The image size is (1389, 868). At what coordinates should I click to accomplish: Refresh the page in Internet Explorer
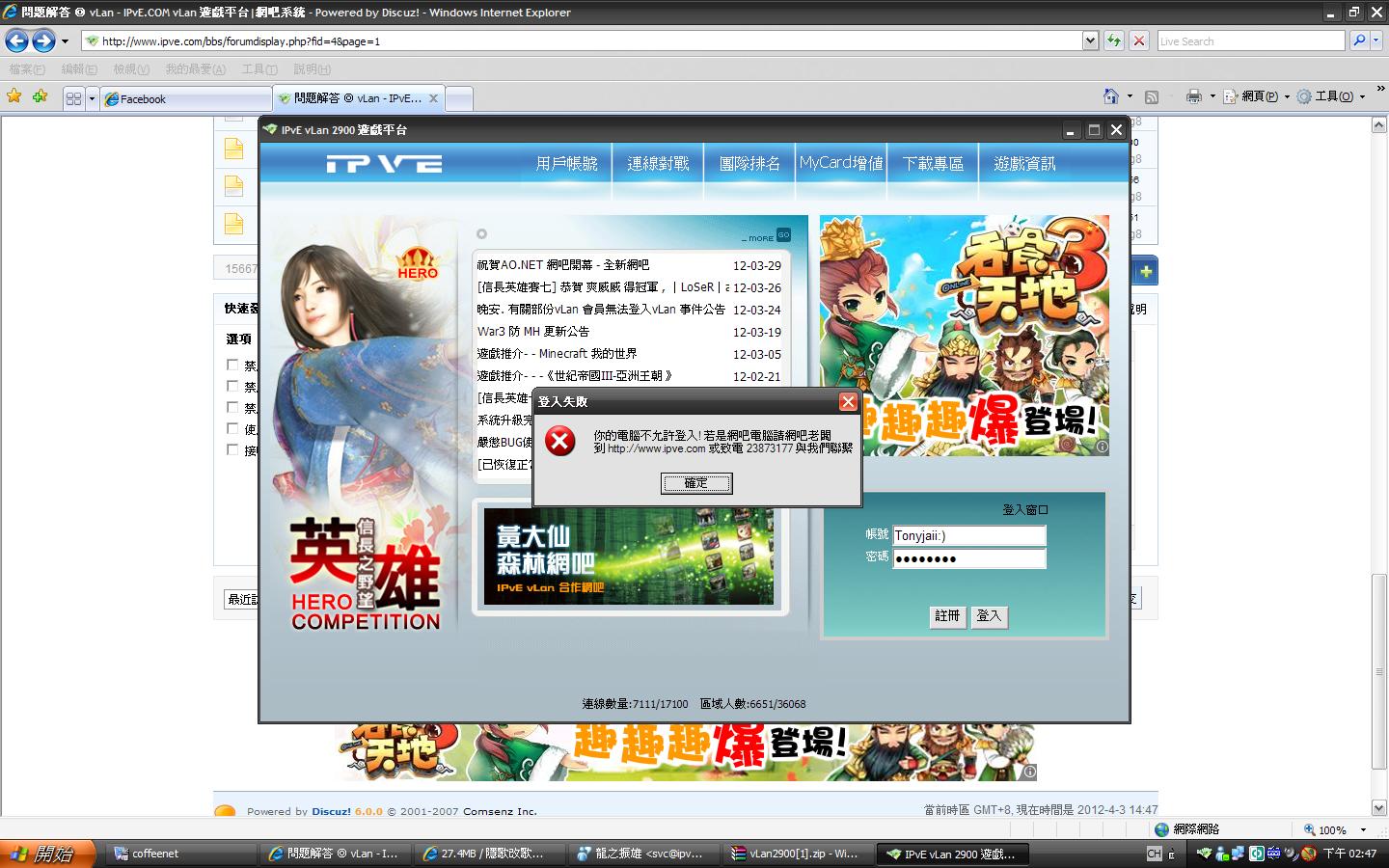pyautogui.click(x=1114, y=41)
